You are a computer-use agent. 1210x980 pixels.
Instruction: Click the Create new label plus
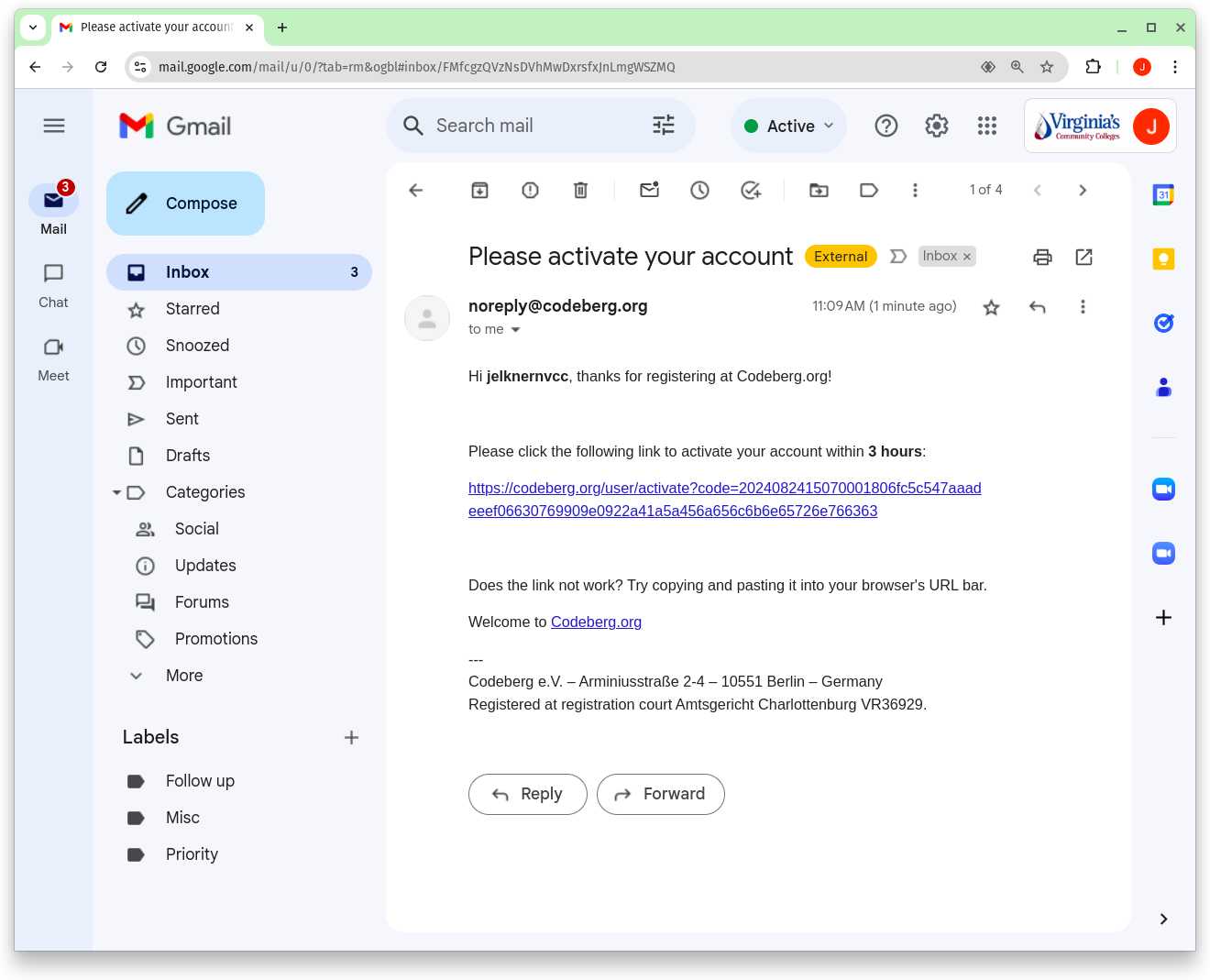tap(351, 738)
